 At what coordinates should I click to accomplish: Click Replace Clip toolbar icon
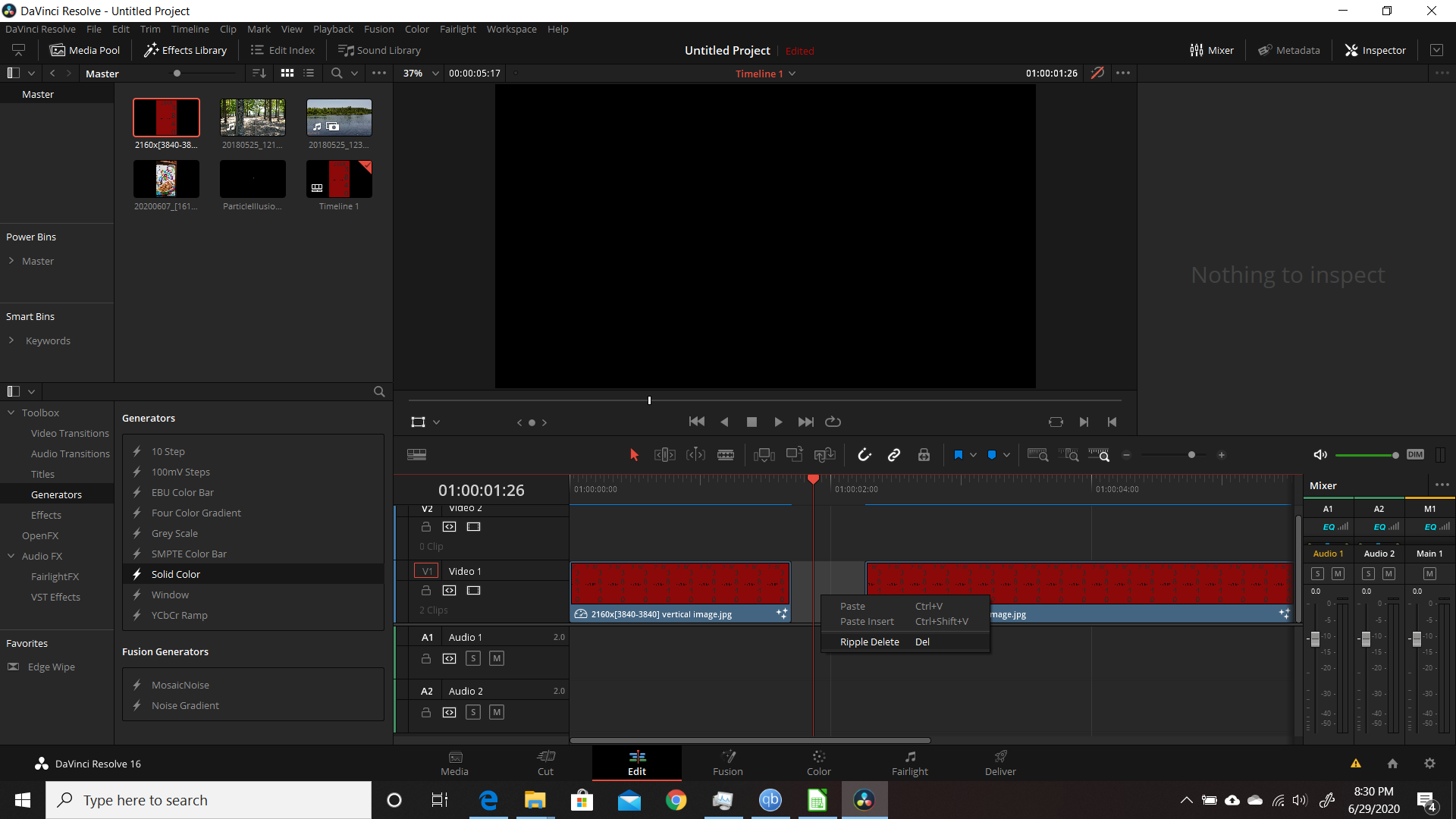tap(824, 455)
